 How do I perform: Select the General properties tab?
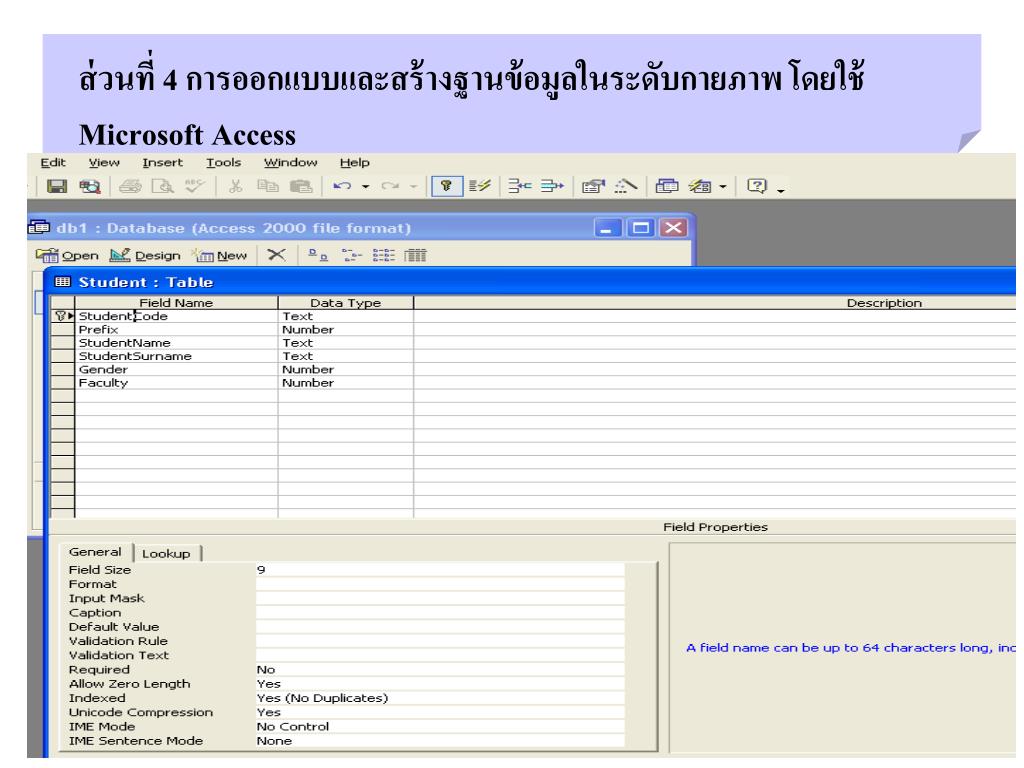(x=95, y=552)
